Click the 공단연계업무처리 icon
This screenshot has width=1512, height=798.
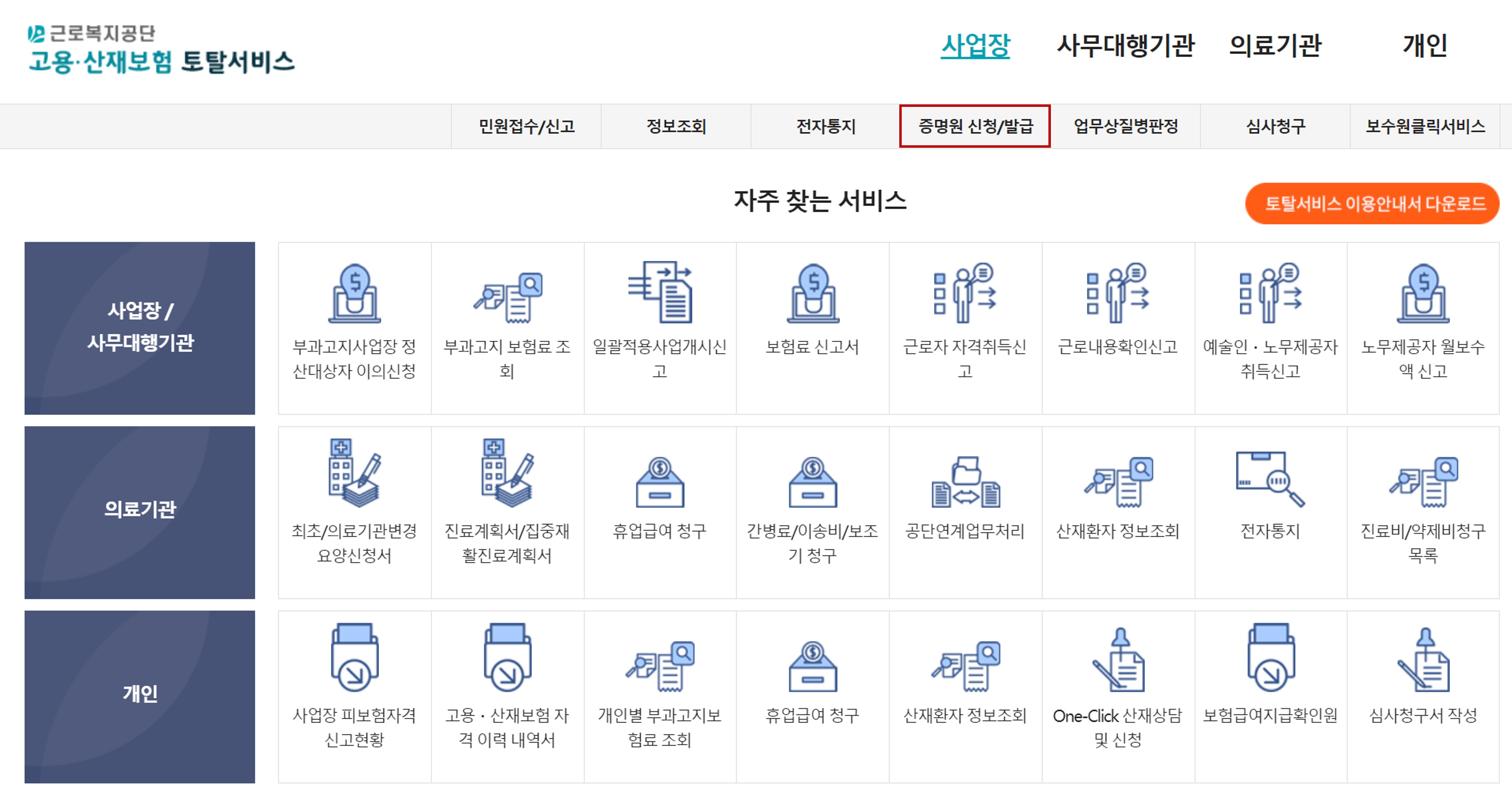pos(965,481)
